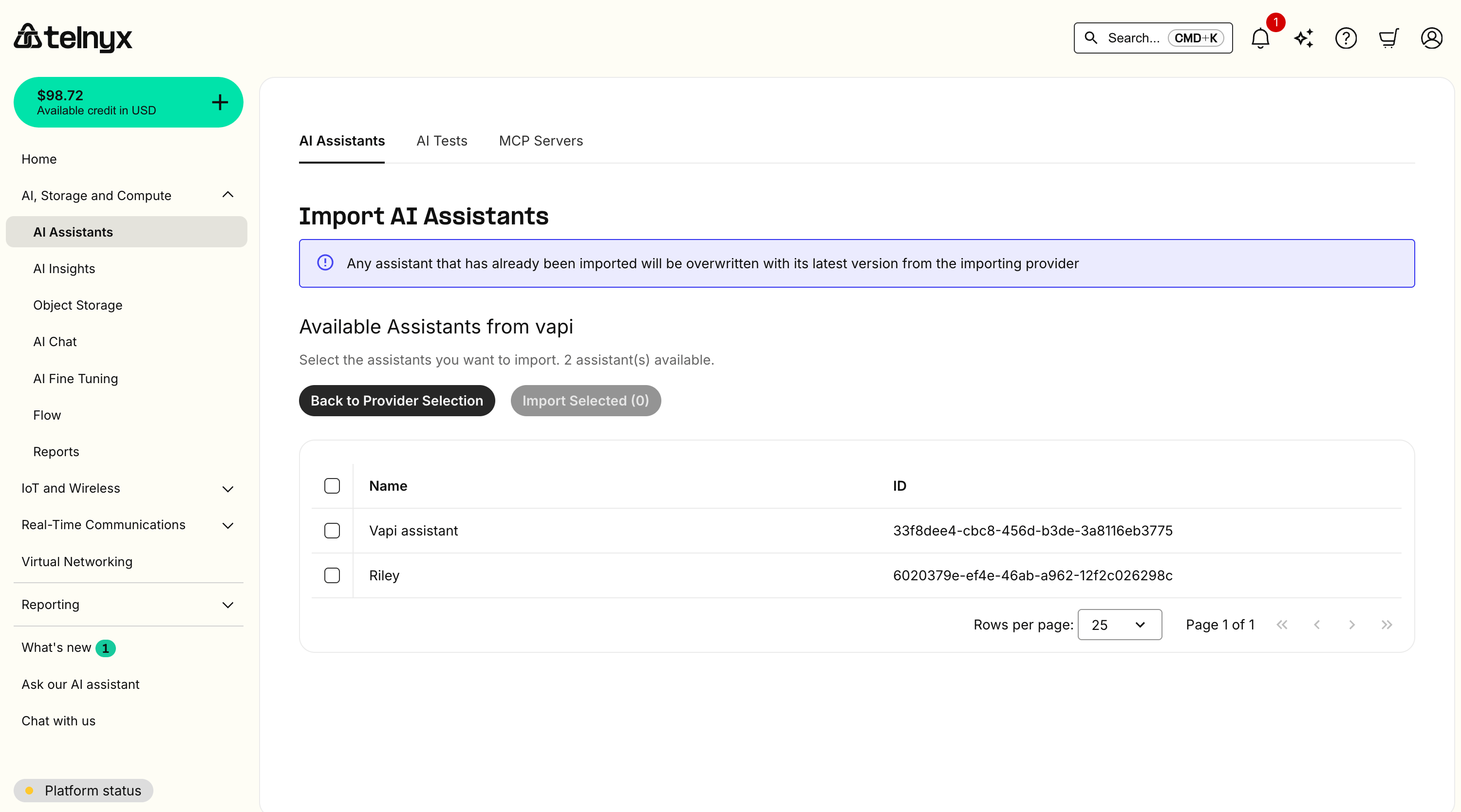Click the Page 1 of 1 label
Image resolution: width=1461 pixels, height=812 pixels.
(x=1220, y=624)
